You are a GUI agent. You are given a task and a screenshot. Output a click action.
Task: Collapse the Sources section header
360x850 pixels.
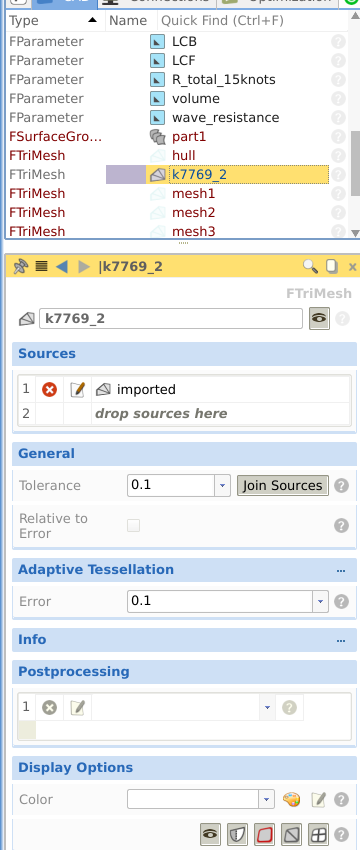pyautogui.click(x=184, y=354)
